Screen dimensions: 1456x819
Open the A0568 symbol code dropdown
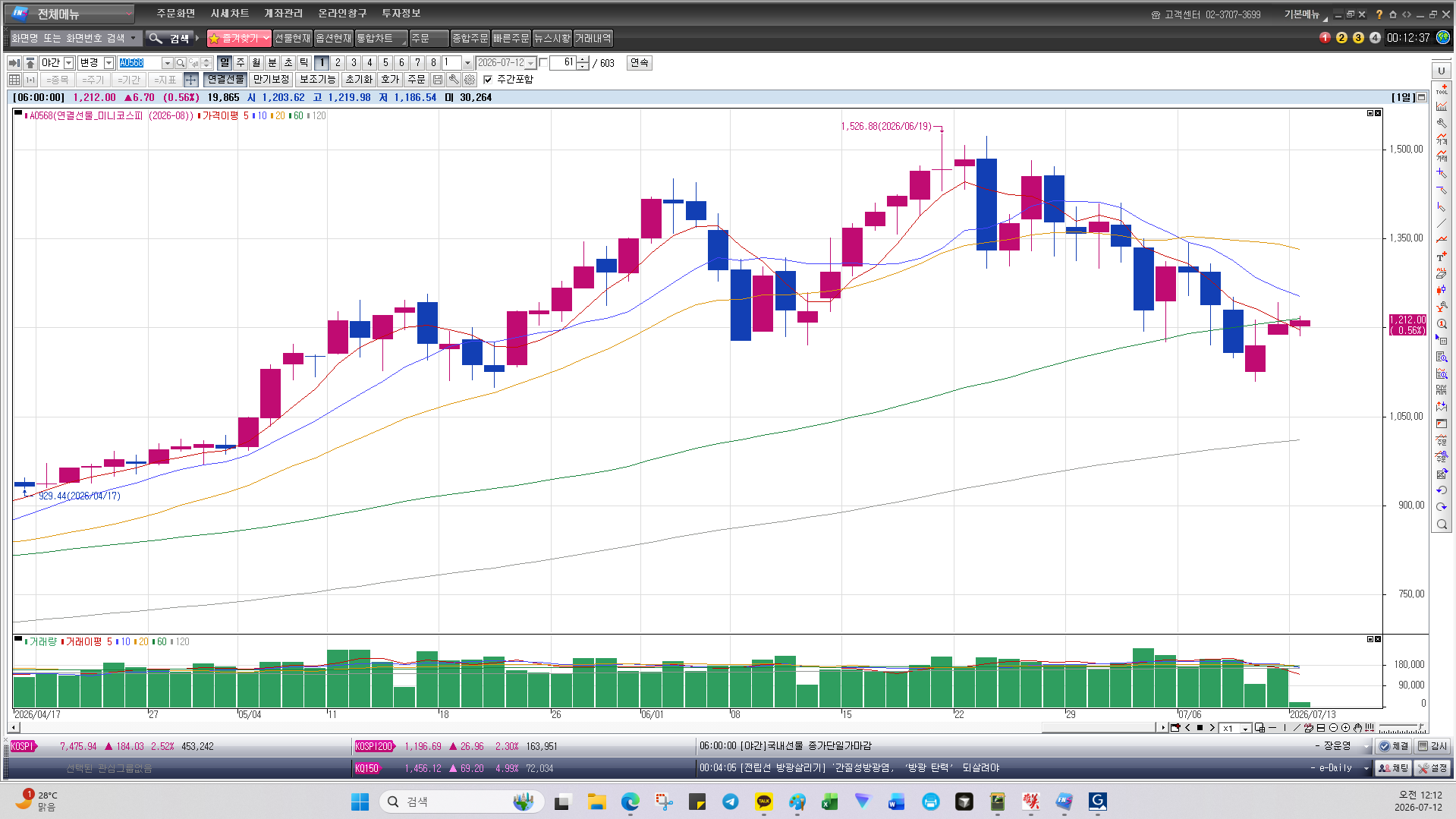click(x=168, y=63)
